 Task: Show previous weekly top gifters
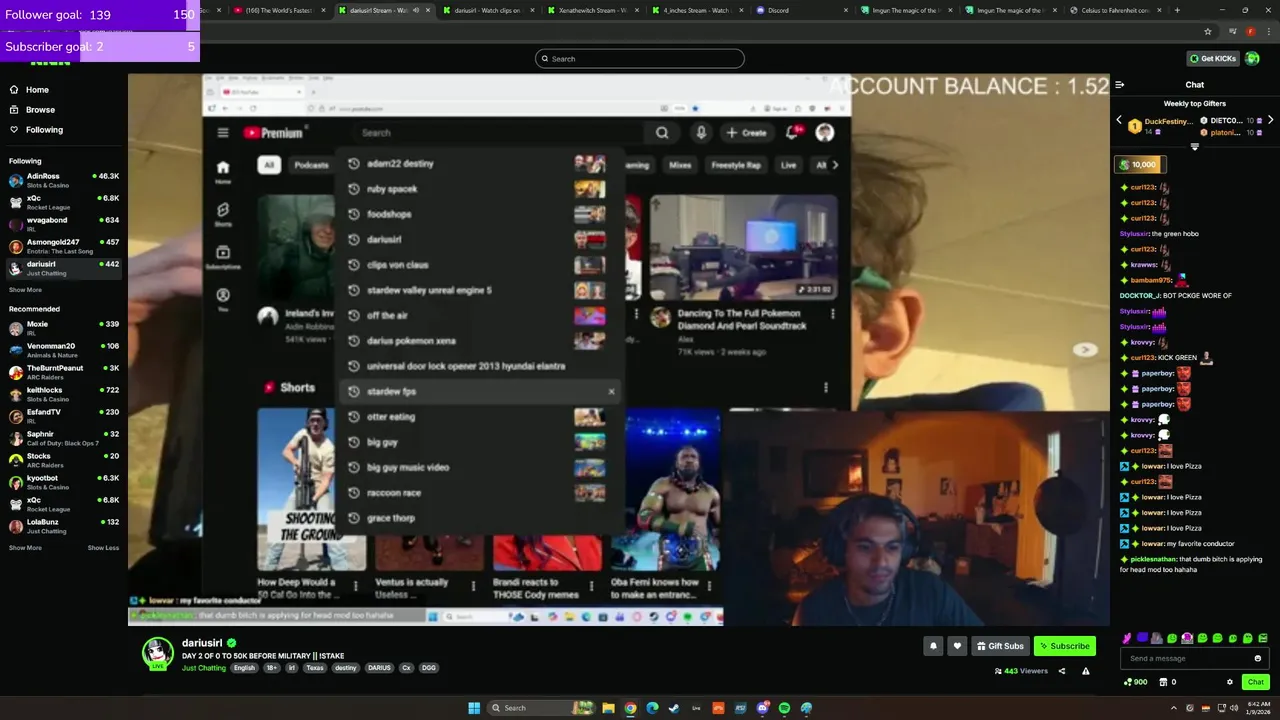pyautogui.click(x=1119, y=120)
